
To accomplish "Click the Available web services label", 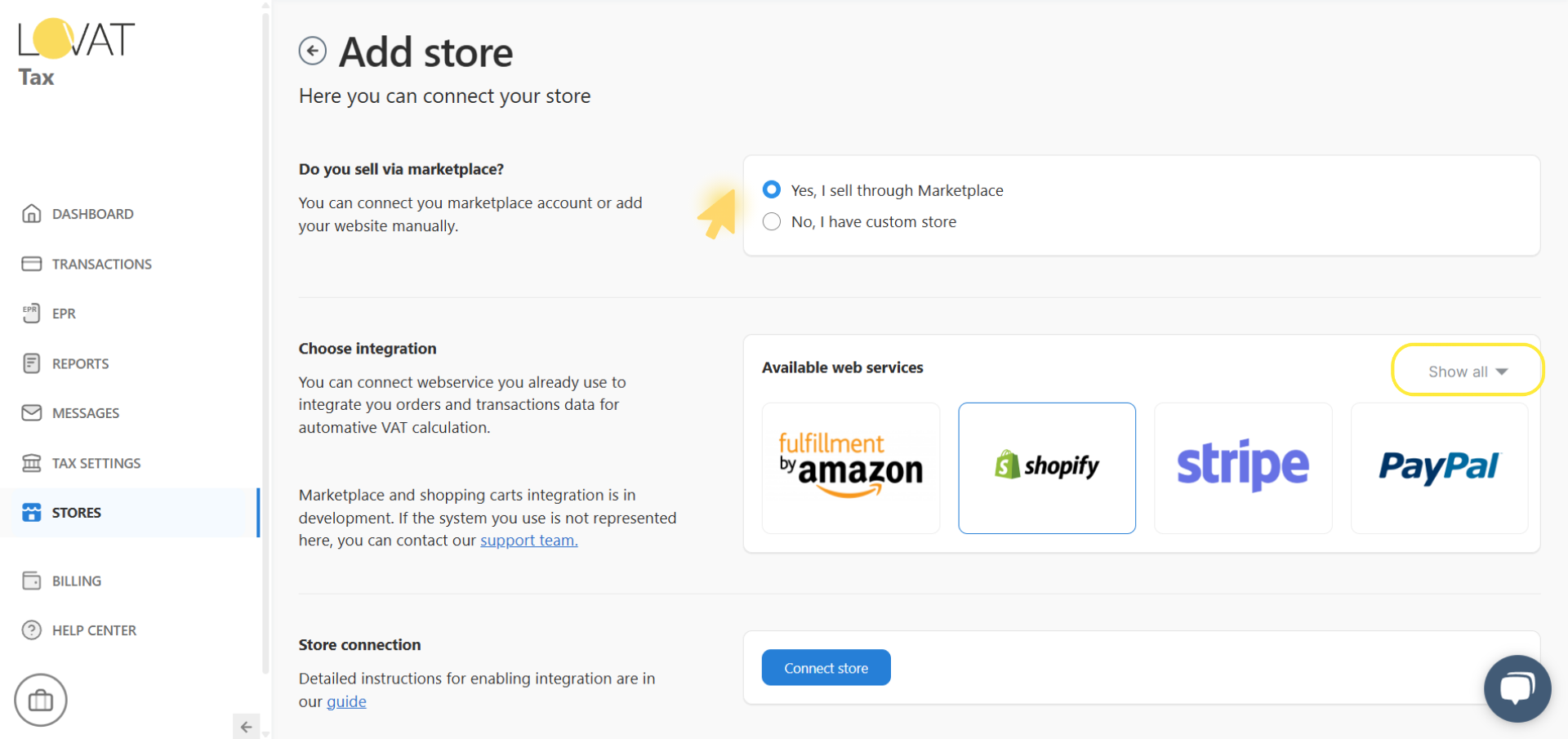I will click(x=843, y=367).
